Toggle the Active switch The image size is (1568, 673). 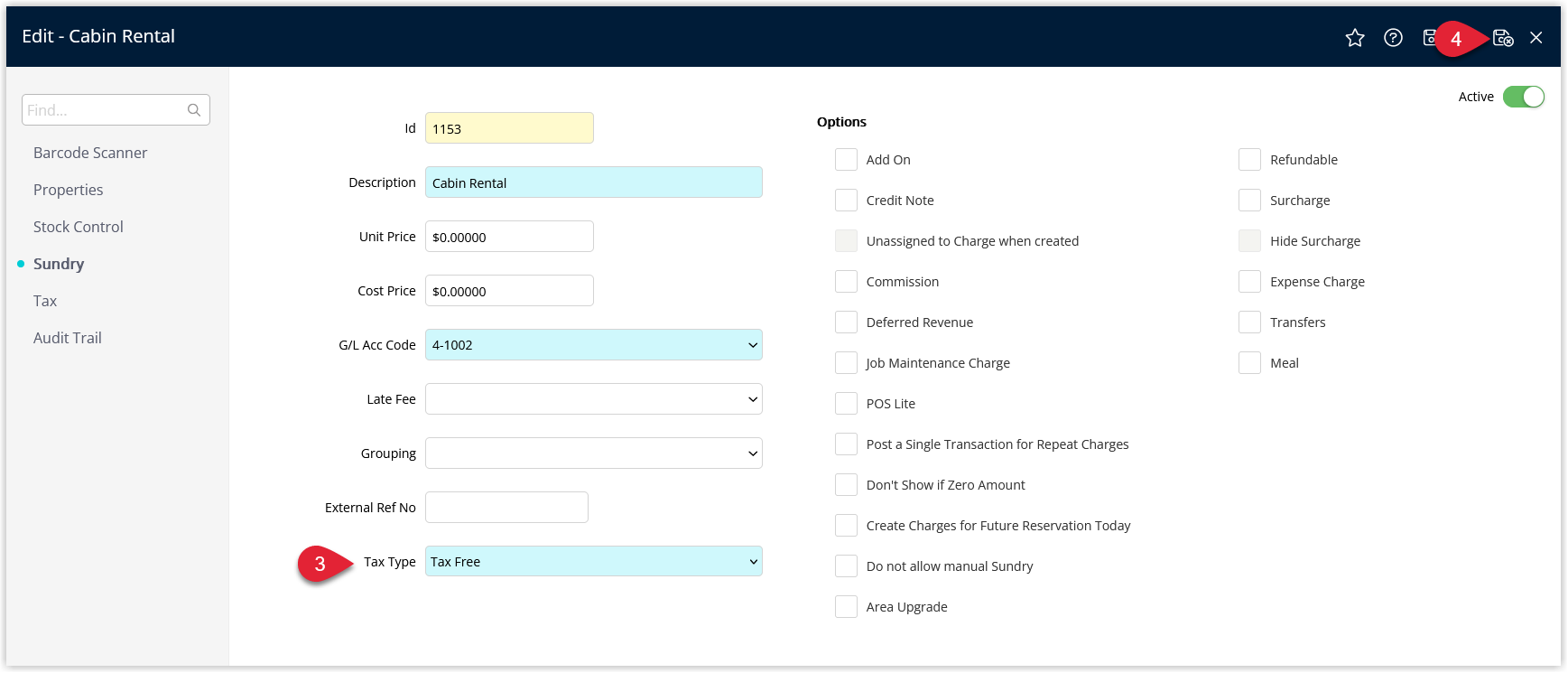[x=1524, y=97]
